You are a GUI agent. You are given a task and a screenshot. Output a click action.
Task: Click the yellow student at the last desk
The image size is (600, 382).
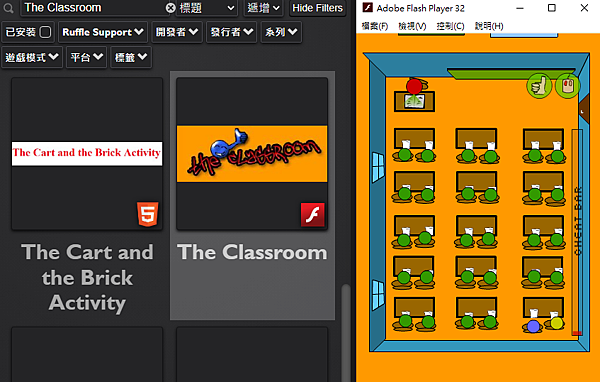[x=557, y=323]
